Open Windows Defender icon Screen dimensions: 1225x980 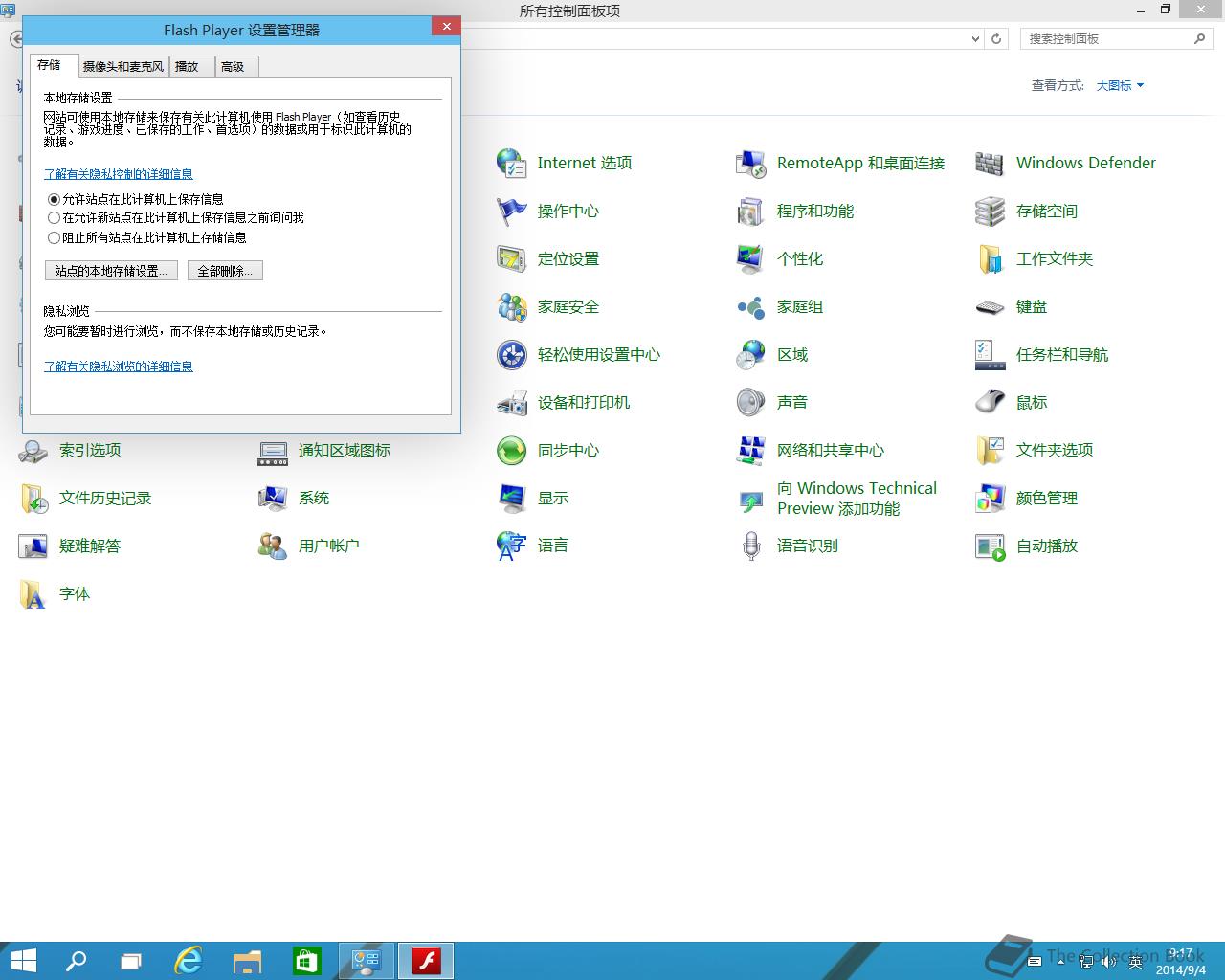coord(991,163)
